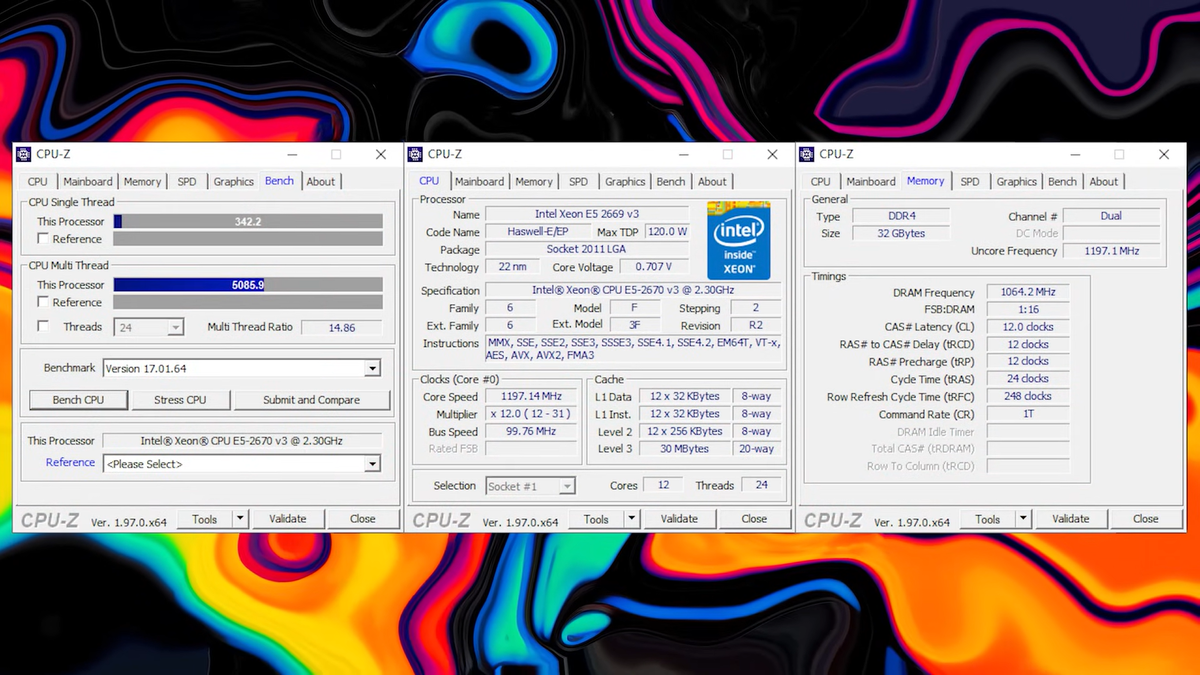Click the CPU-Z icon in Bench window title bar
1200x675 pixels.
pos(25,154)
